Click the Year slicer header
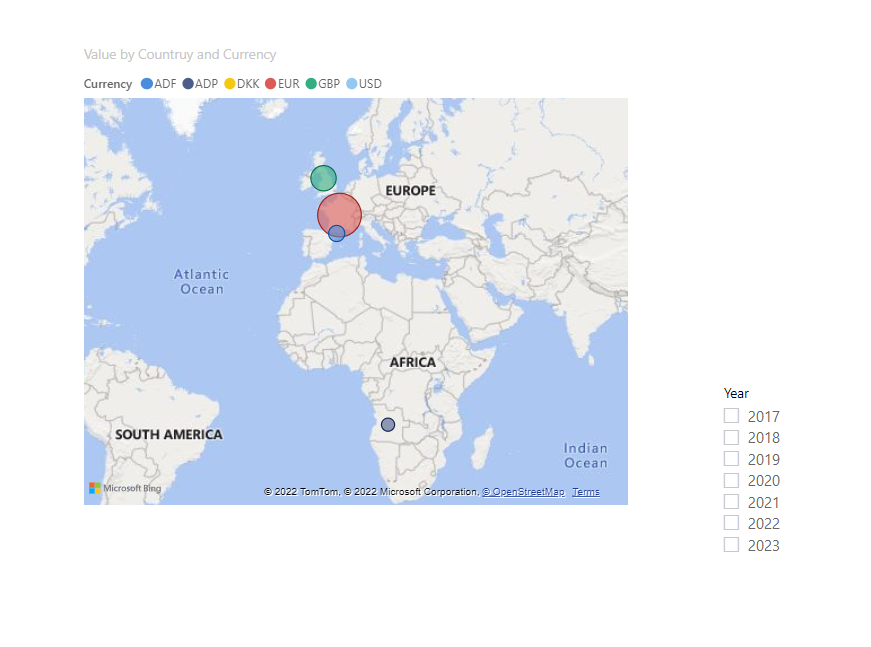The width and height of the screenshot is (871, 647). [x=736, y=393]
